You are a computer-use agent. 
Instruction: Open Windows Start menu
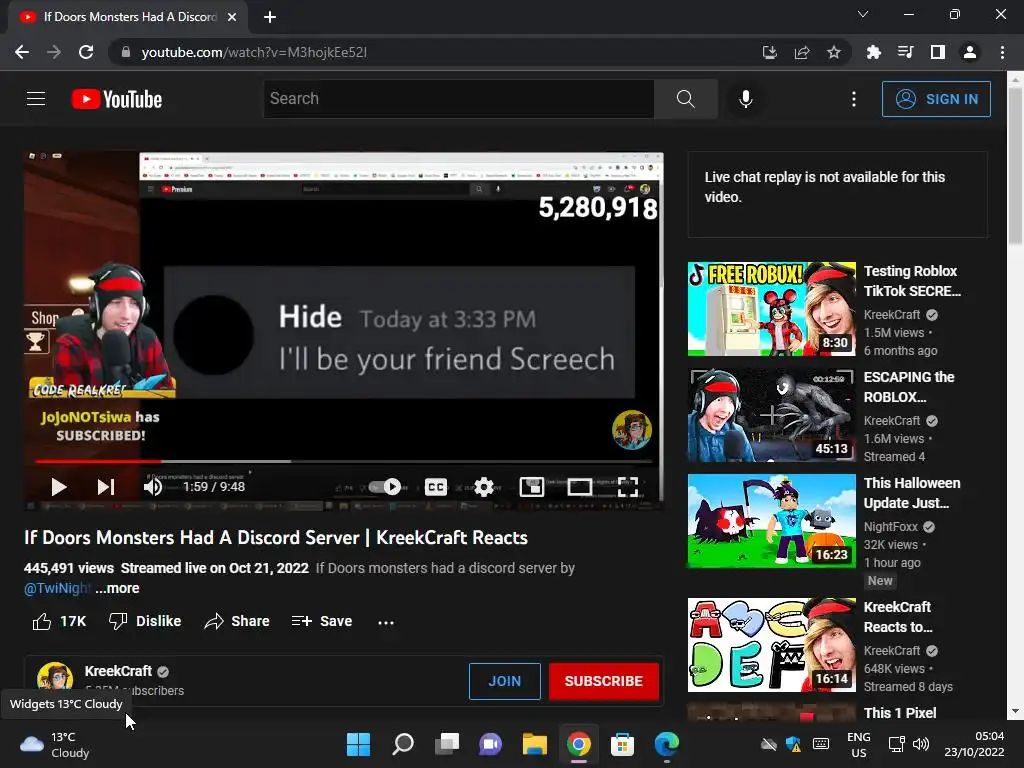pyautogui.click(x=358, y=744)
